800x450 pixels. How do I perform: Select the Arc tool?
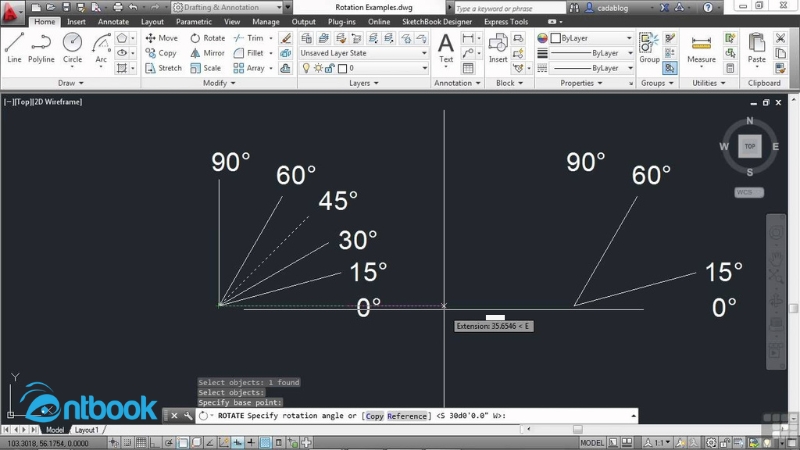coord(101,47)
